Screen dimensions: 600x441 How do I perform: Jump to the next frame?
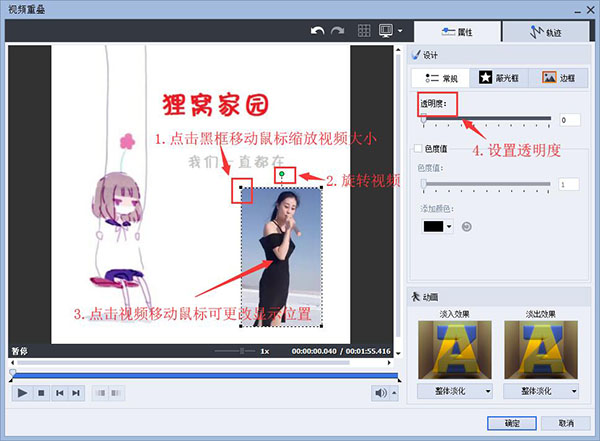click(x=76, y=393)
